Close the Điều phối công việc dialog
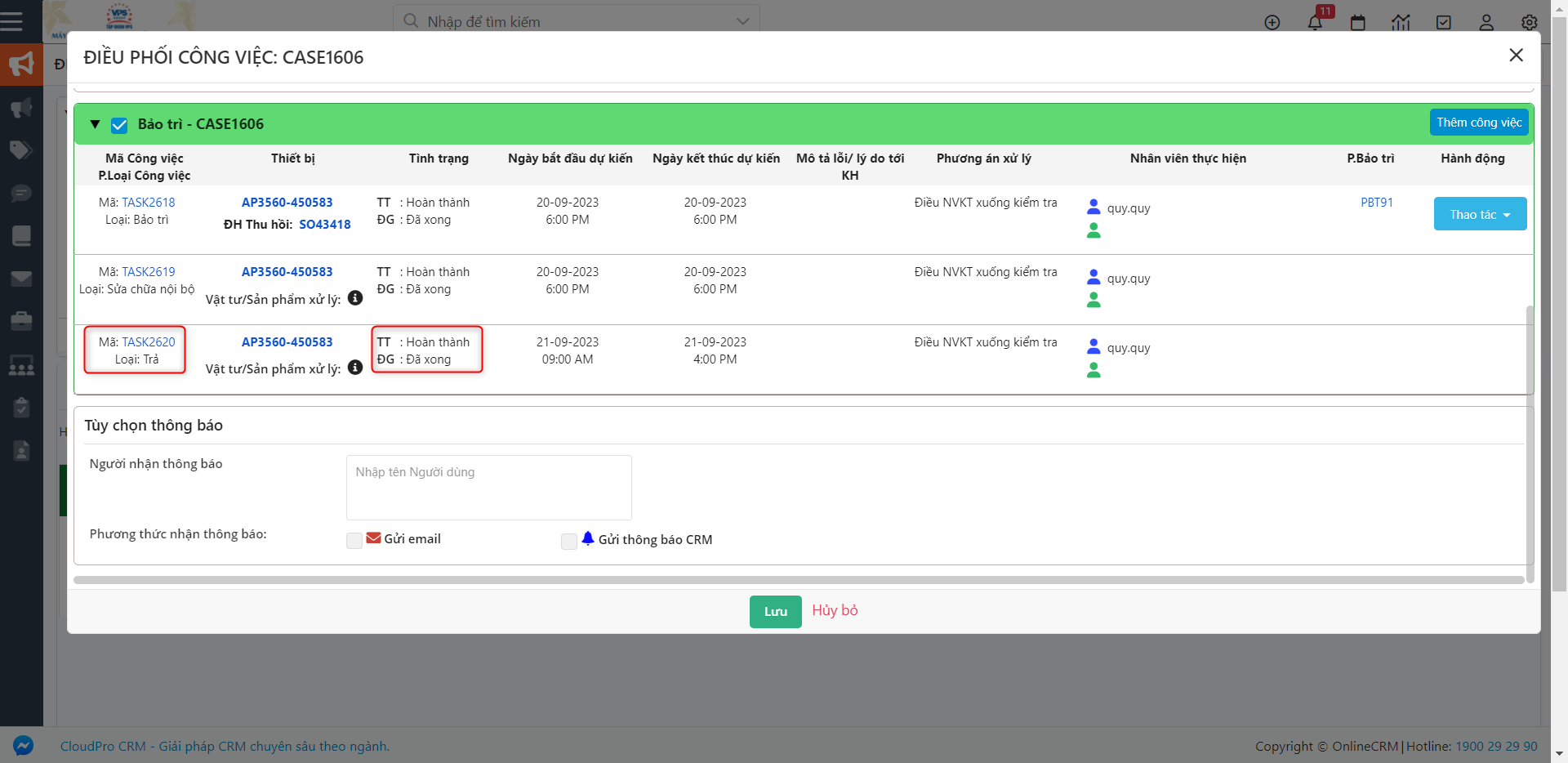The height and width of the screenshot is (763, 1568). coord(1516,55)
